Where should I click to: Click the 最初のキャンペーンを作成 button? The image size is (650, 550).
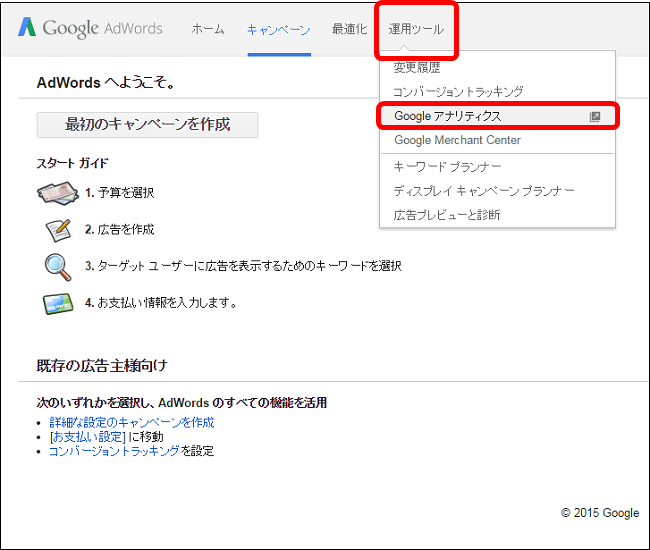click(148, 125)
